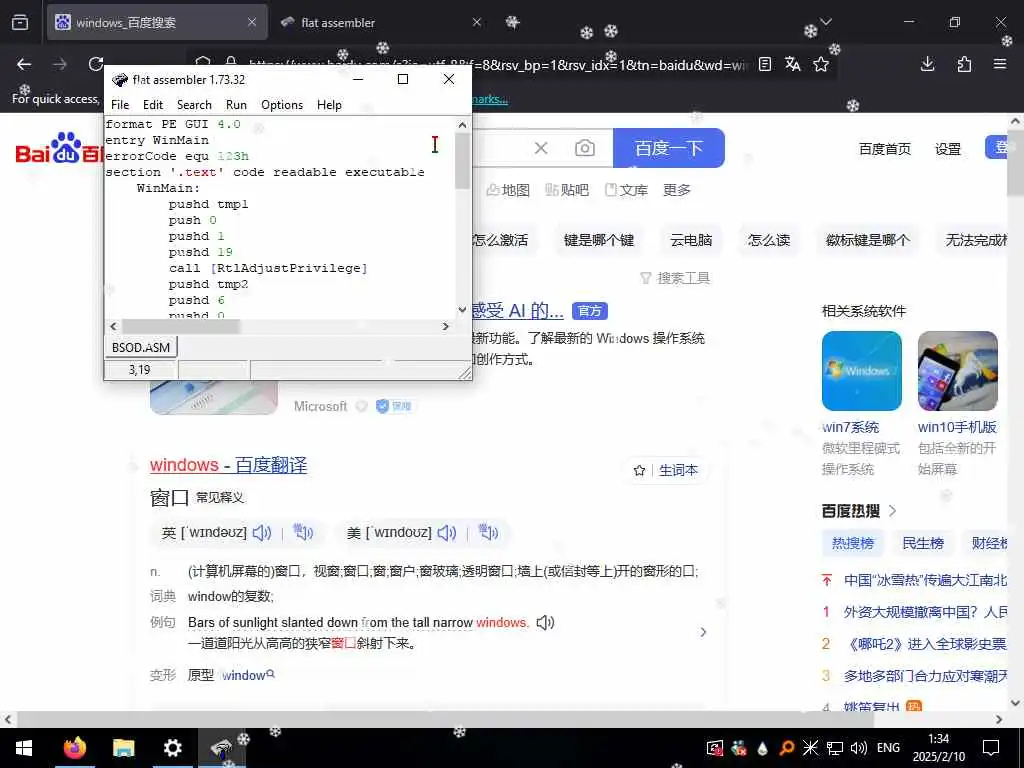
Task: Select 民生榜 tab
Action: point(923,543)
